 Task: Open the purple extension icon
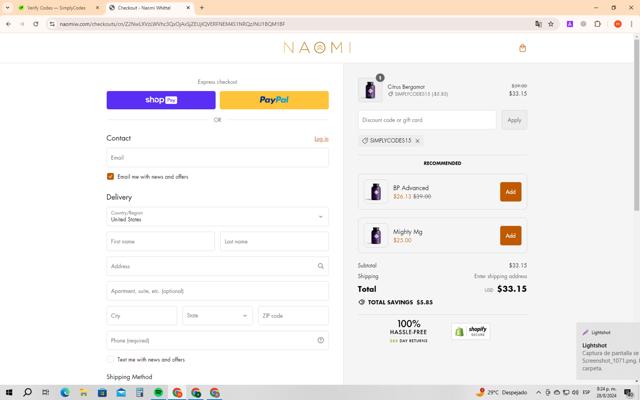[570, 24]
